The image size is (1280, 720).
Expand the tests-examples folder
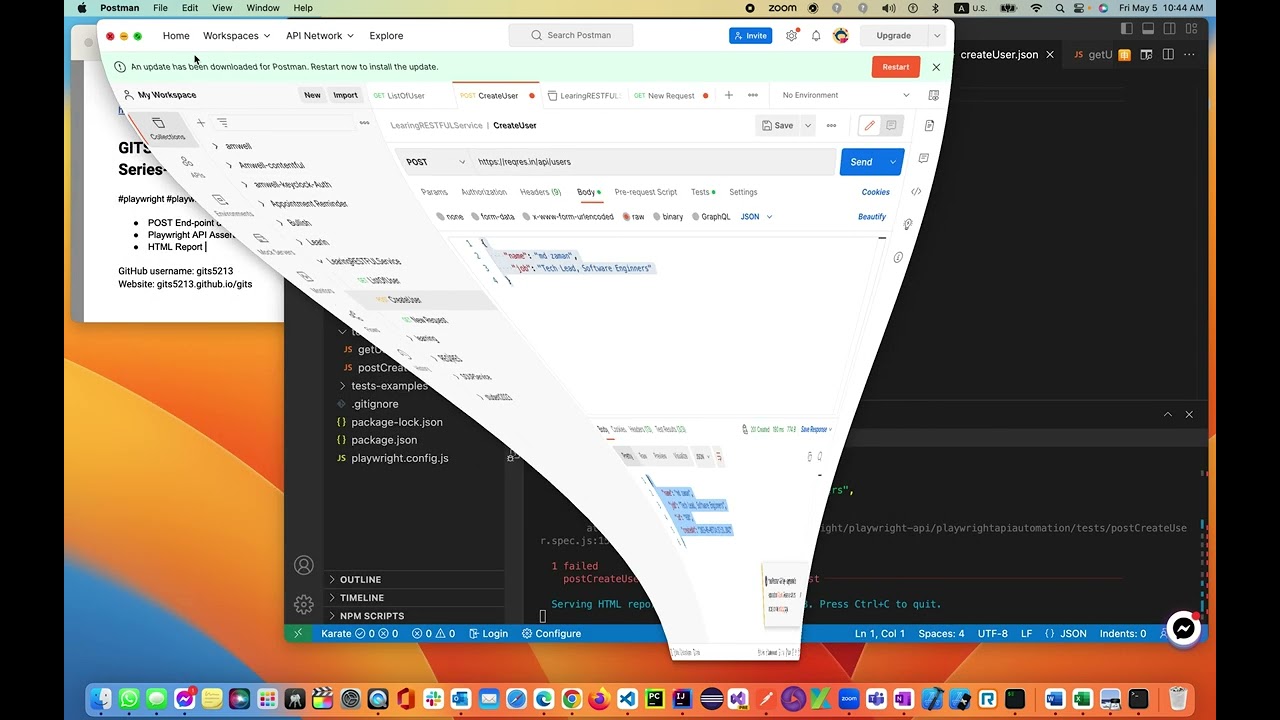pyautogui.click(x=388, y=386)
